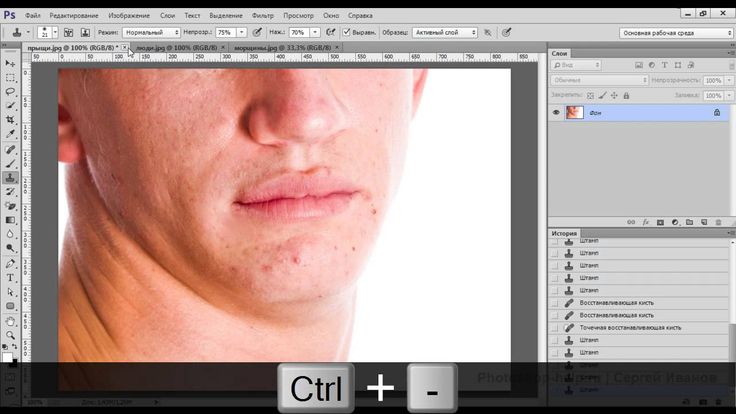The image size is (736, 414).
Task: Hide the Фон layer with eye icon
Action: pos(556,113)
